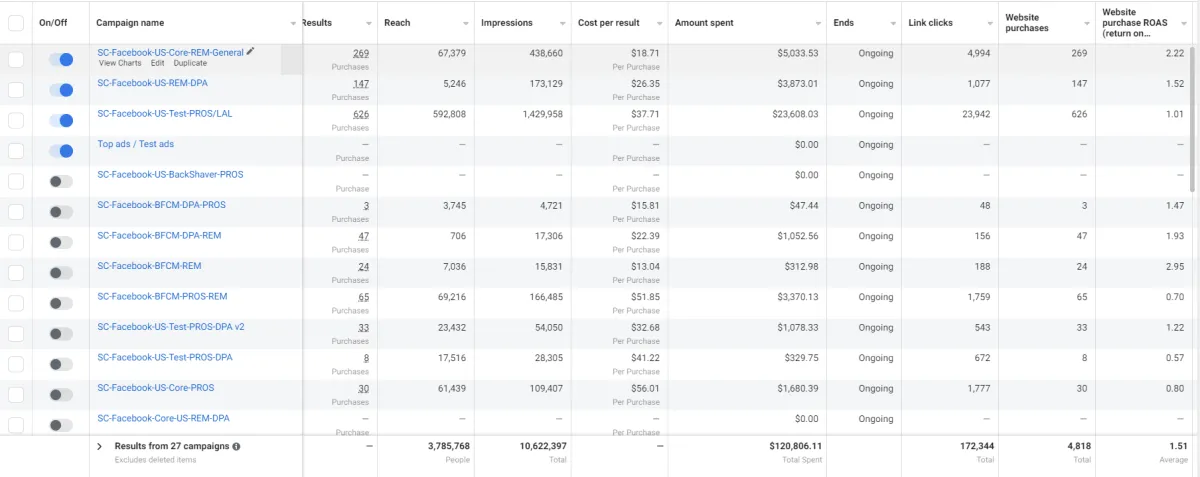The width and height of the screenshot is (1200, 477).
Task: Tick the checkbox for Top ads / Test ads
Action: (16, 151)
